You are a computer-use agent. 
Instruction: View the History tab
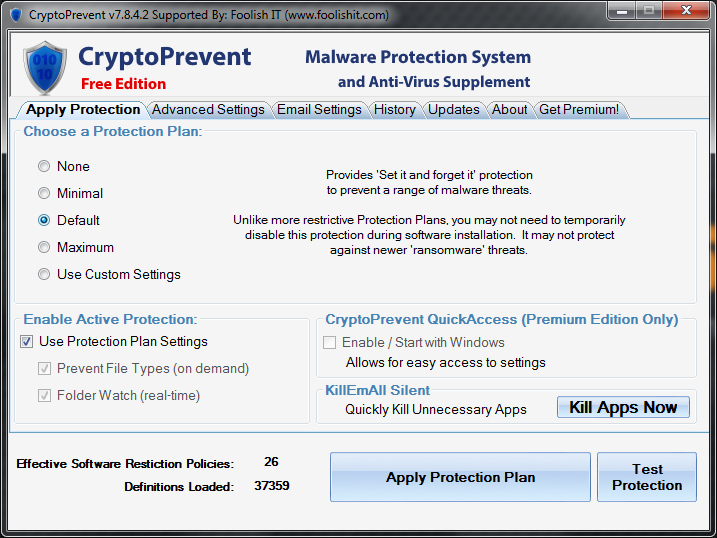pos(395,110)
